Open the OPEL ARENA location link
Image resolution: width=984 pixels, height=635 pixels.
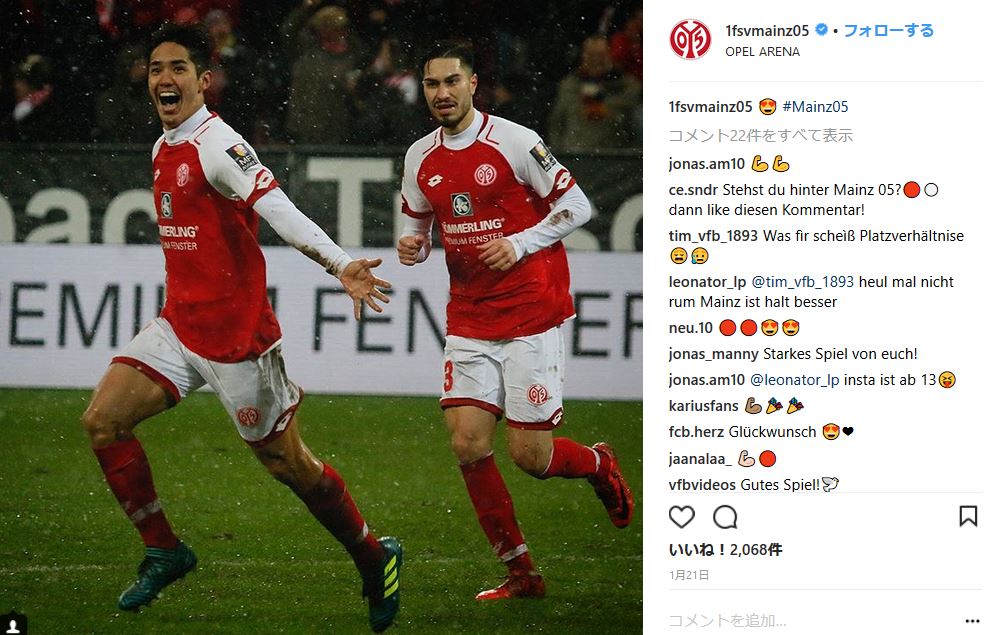click(762, 52)
